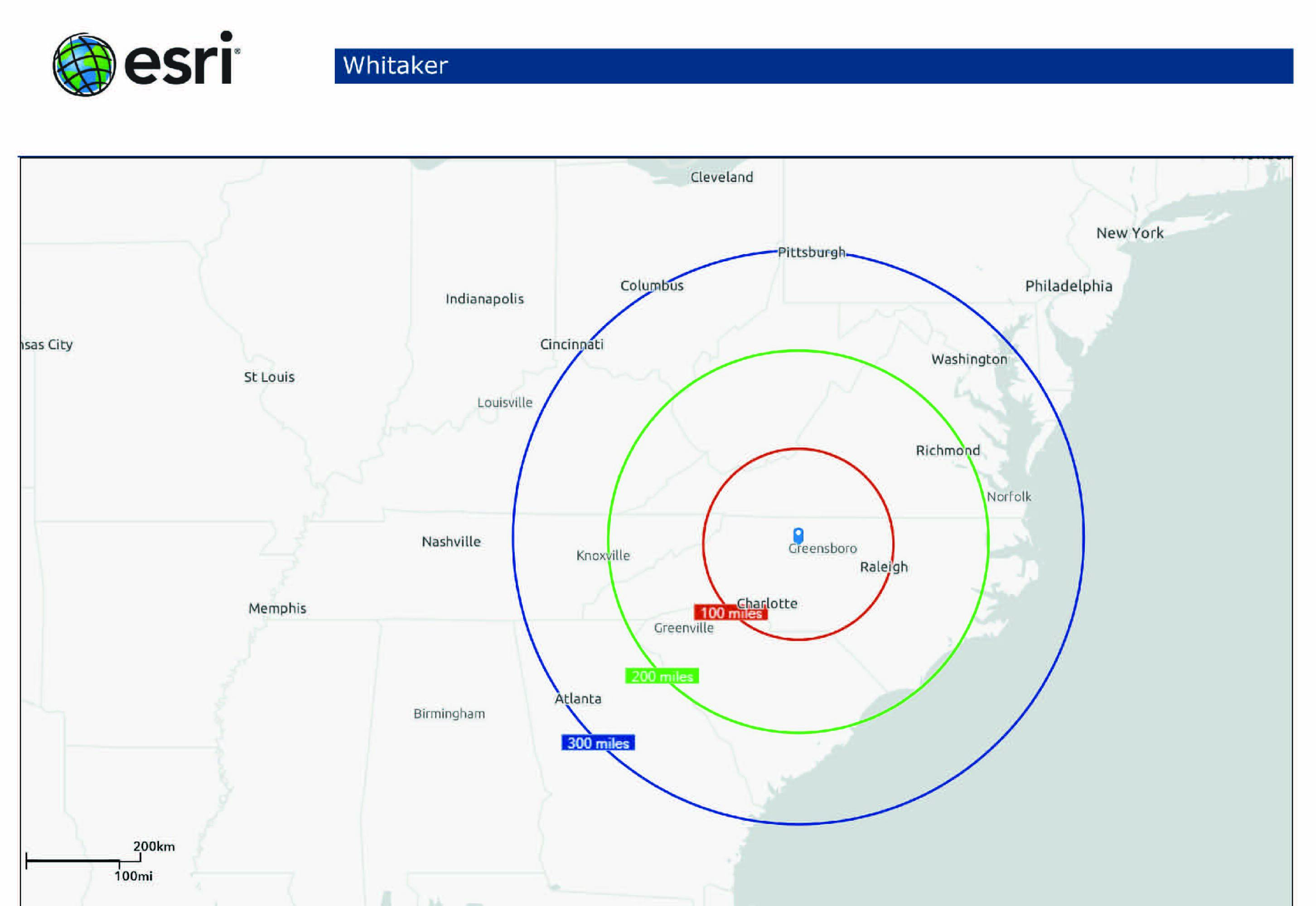This screenshot has width=1316, height=906.
Task: Click the Pittsburgh city label
Action: coord(811,253)
